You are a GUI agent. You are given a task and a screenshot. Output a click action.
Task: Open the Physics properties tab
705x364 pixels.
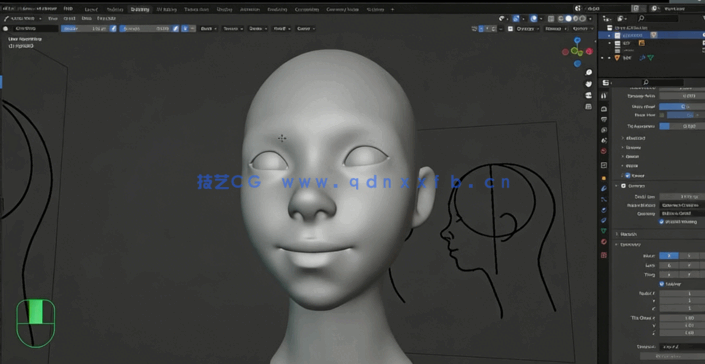click(x=604, y=210)
